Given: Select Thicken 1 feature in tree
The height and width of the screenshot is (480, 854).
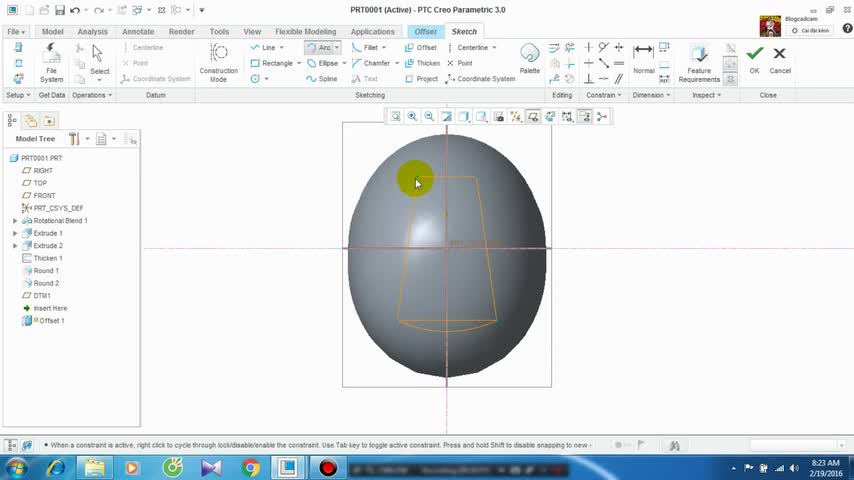Looking at the screenshot, I should (x=42, y=258).
